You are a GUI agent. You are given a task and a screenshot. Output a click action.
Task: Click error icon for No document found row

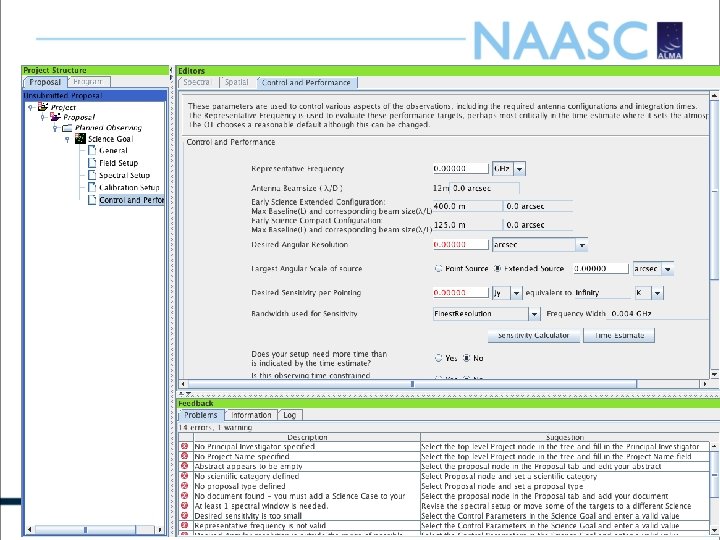[x=185, y=496]
